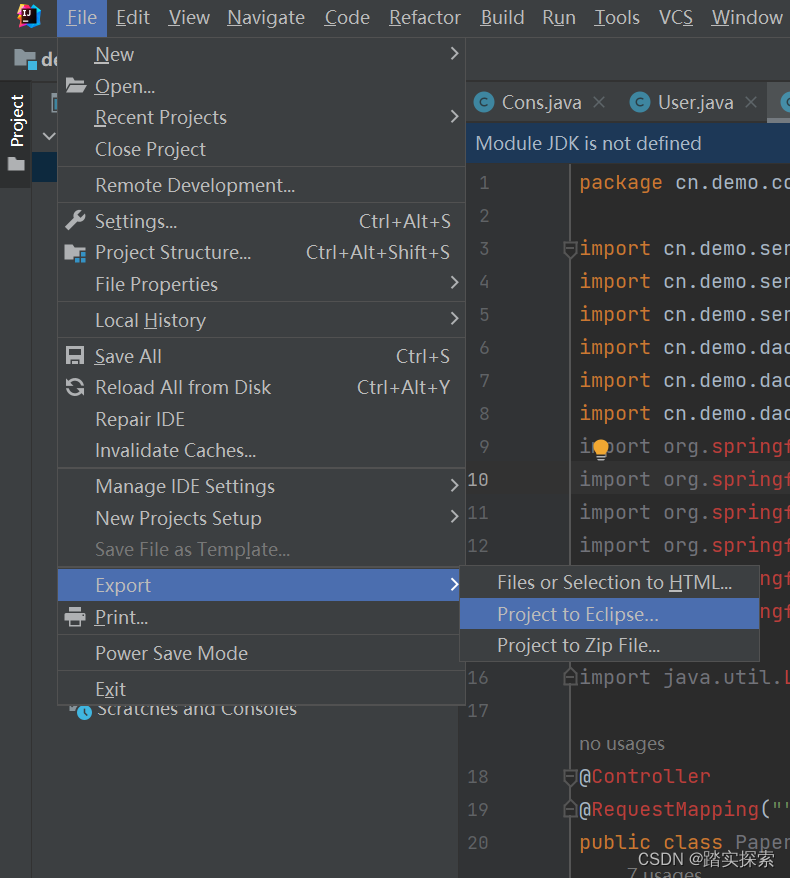Open the Build menu
The width and height of the screenshot is (790, 878).
(x=502, y=18)
